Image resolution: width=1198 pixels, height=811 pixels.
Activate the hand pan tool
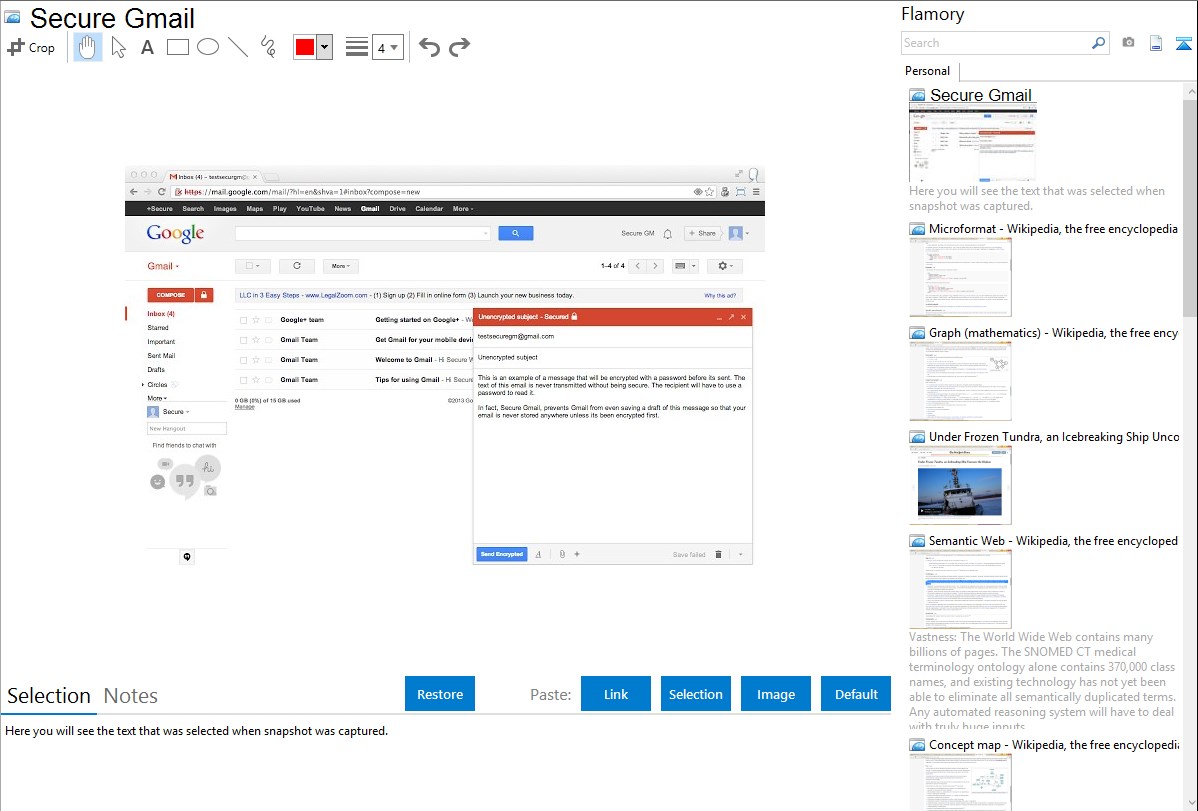[x=88, y=47]
